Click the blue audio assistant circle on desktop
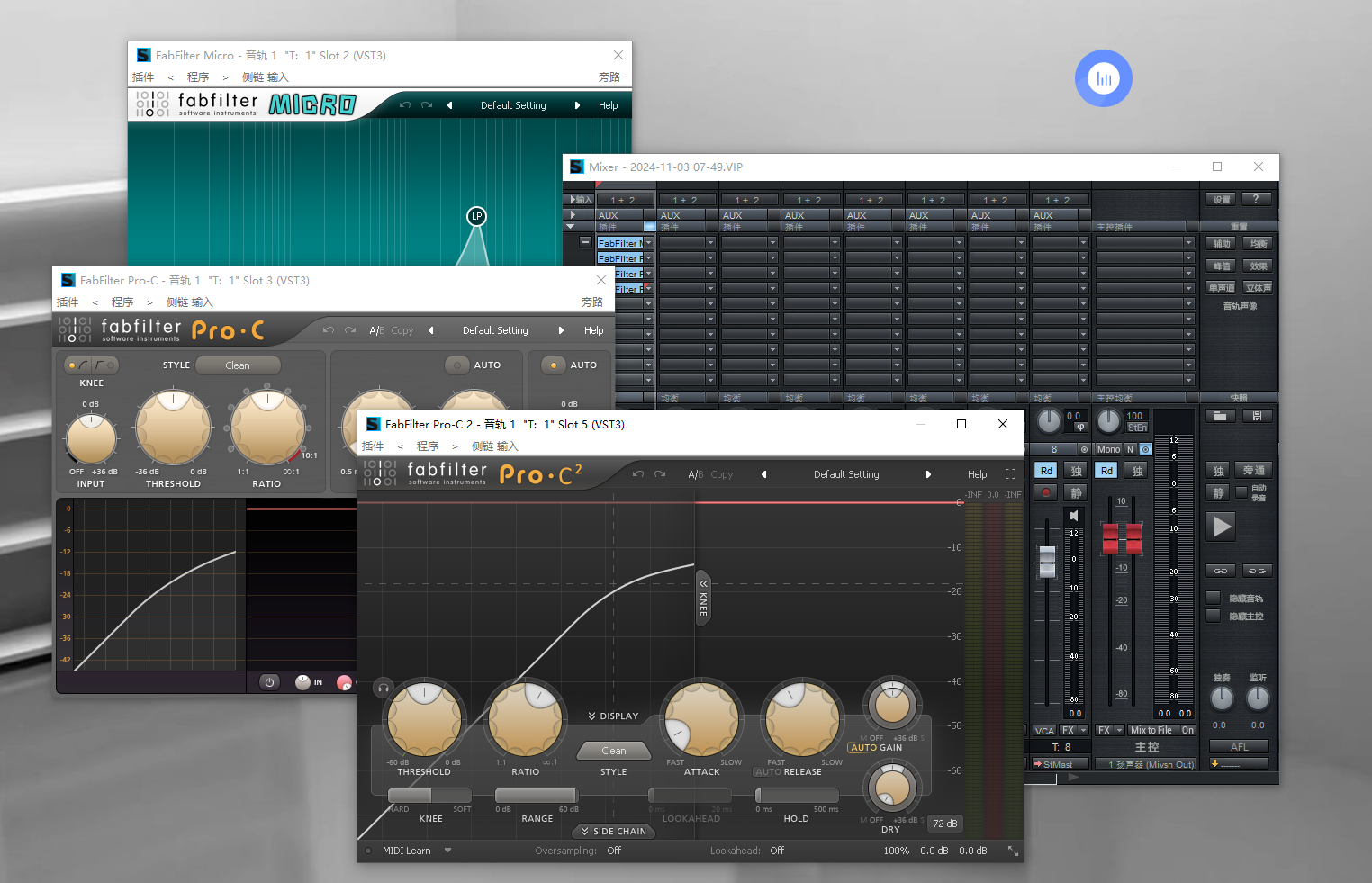The image size is (1372, 883). tap(1103, 78)
